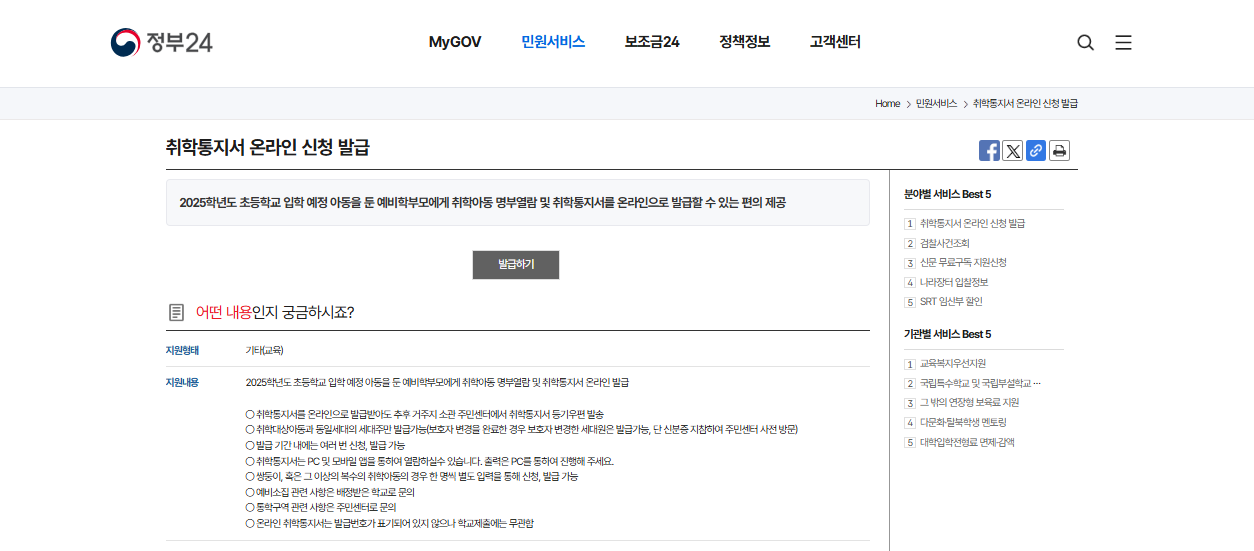Select 취학통지서 온라인 신청 발급 breadcrumb
The width and height of the screenshot is (1254, 551).
click(x=1025, y=104)
